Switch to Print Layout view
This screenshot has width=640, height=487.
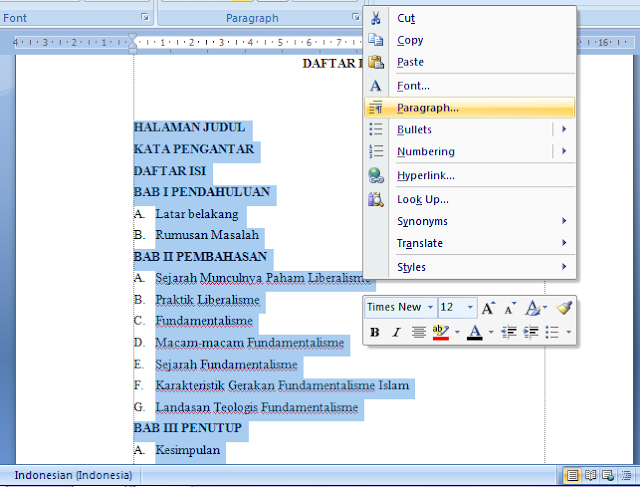tap(572, 475)
